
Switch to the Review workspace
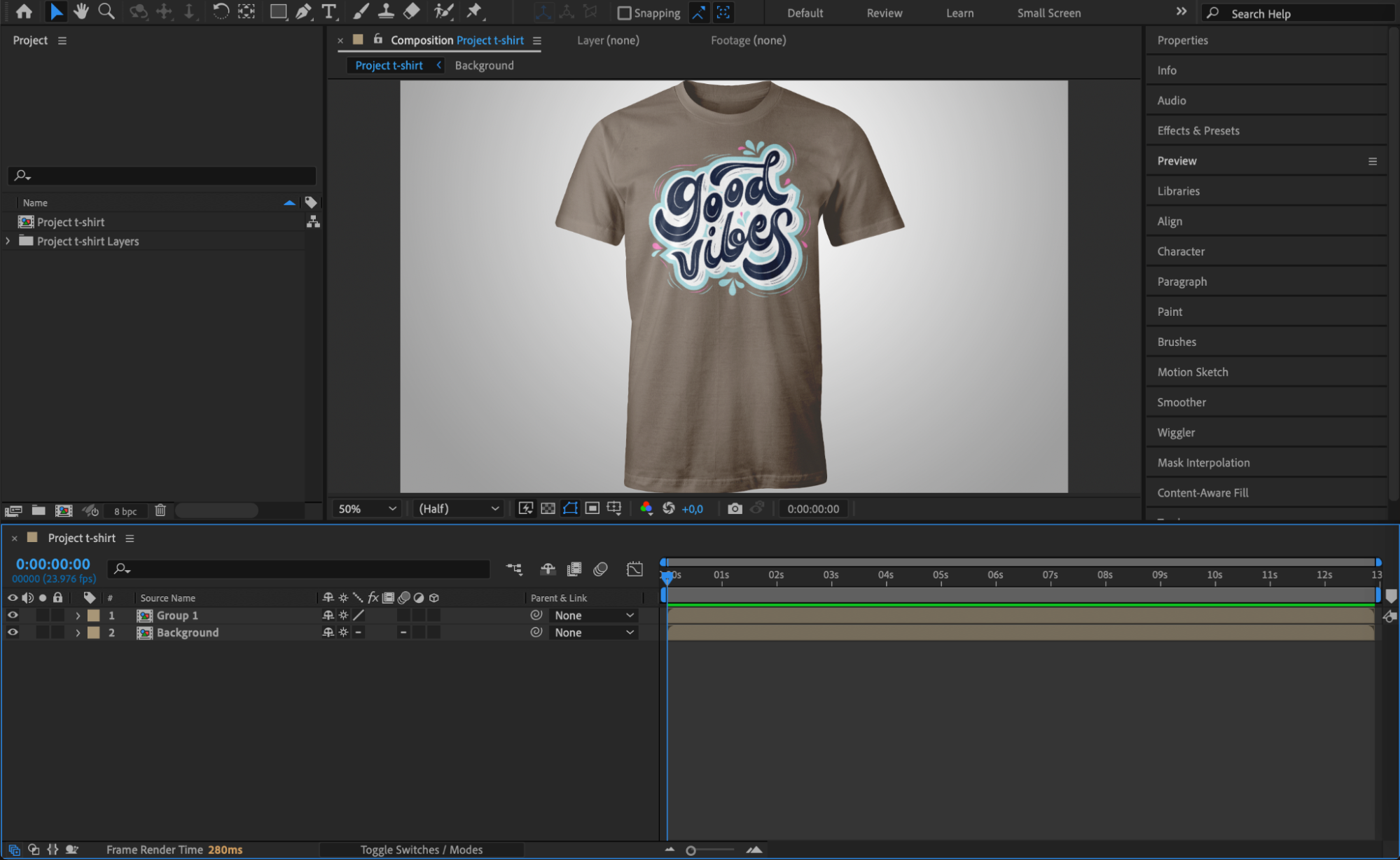[884, 13]
